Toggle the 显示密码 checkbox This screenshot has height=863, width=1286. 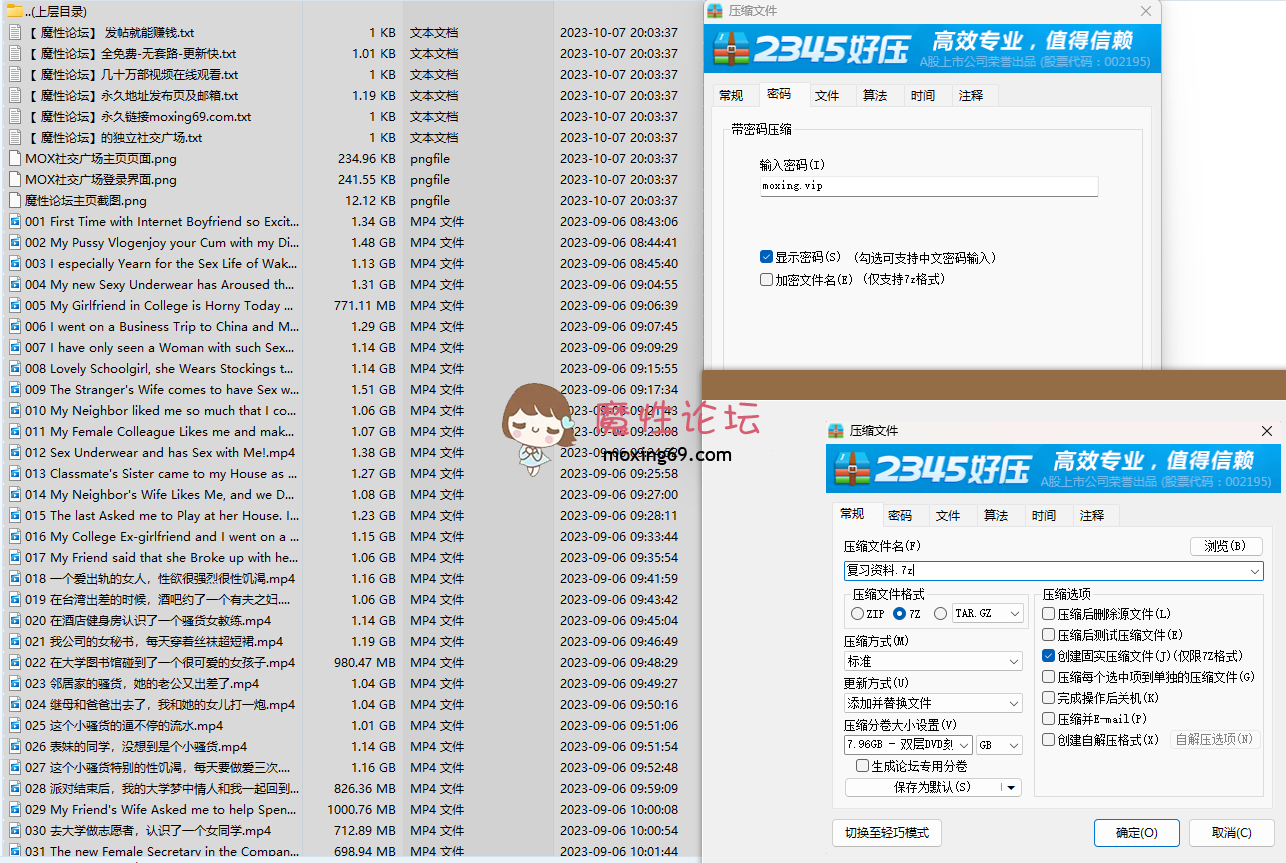point(766,257)
